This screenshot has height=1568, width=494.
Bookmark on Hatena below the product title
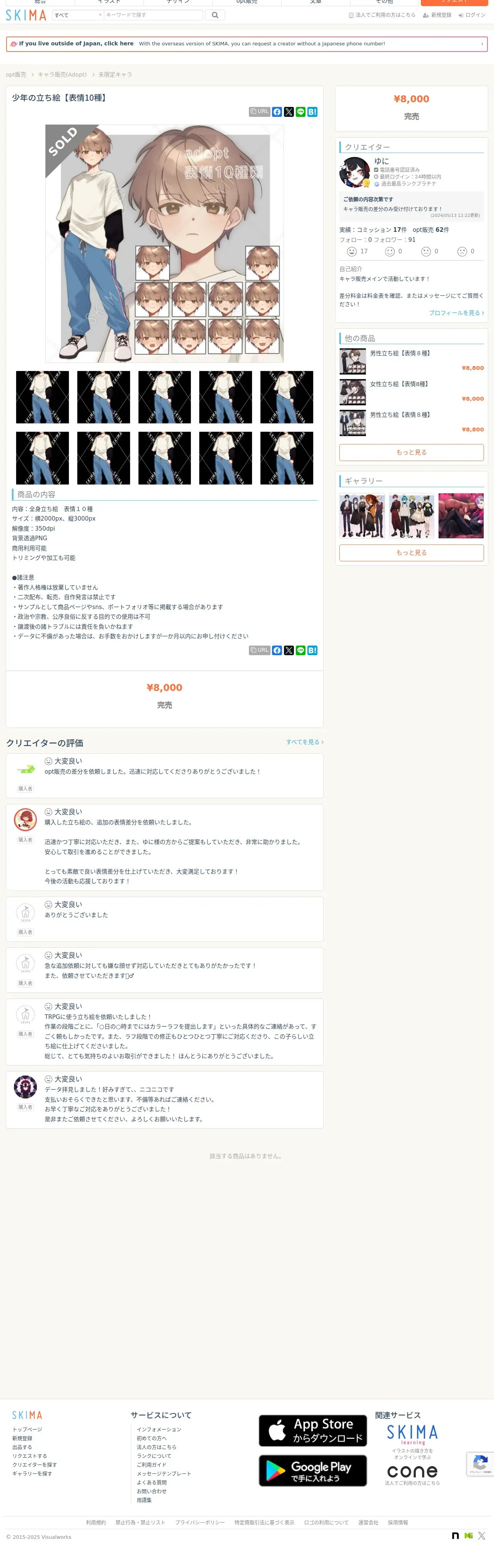pos(312,112)
